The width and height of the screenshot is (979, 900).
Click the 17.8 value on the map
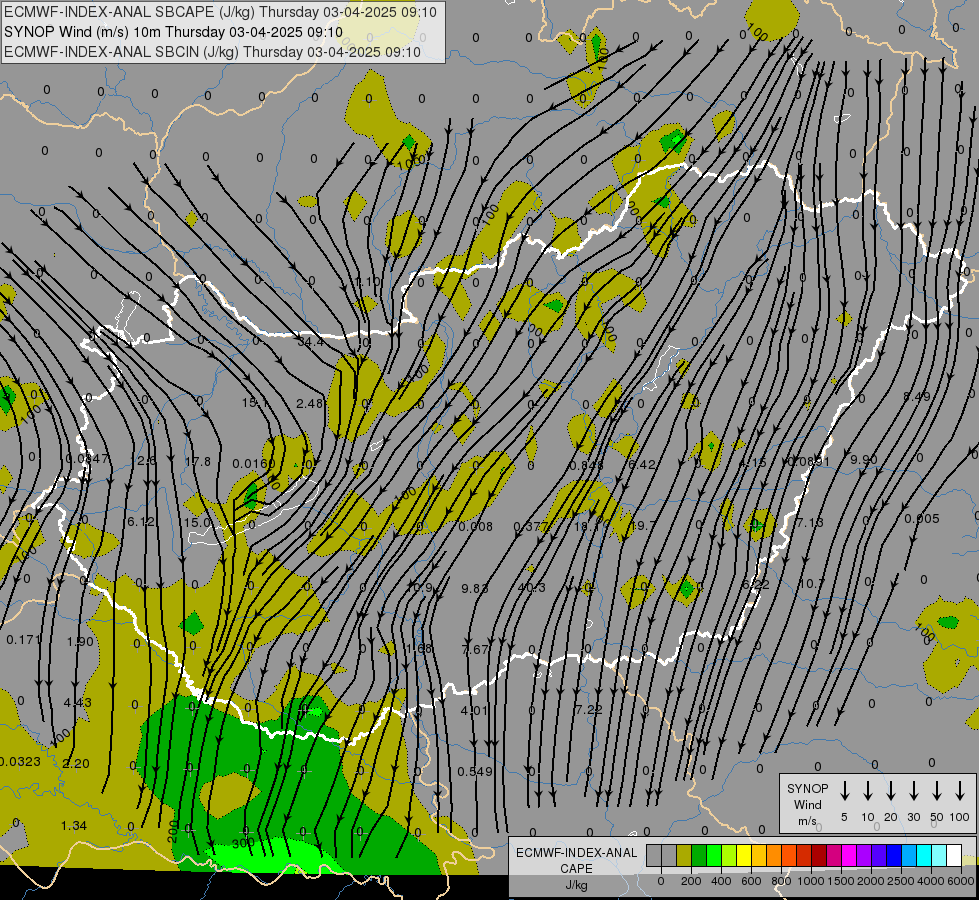coord(198,462)
